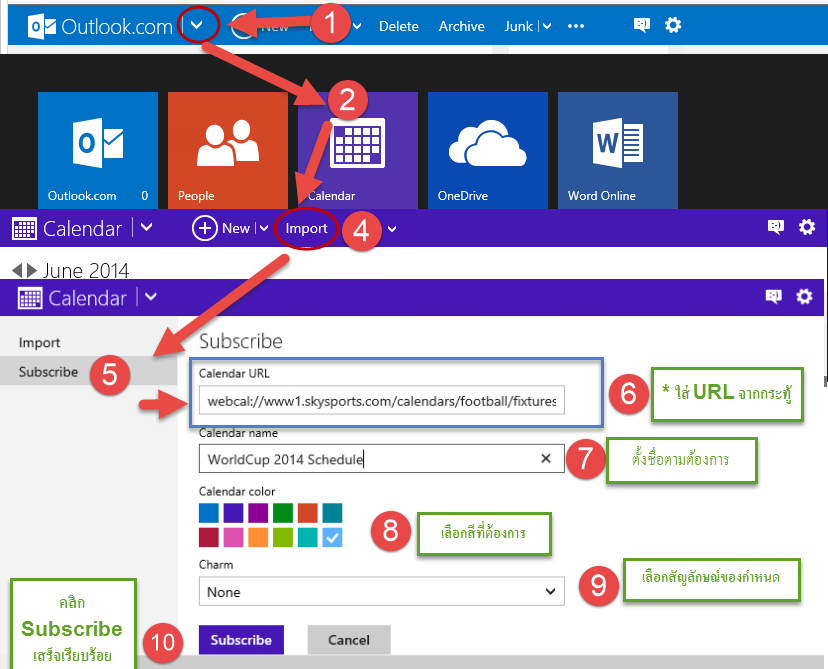Open settings gear in Subscribe page header
The image size is (828, 669).
tap(804, 297)
